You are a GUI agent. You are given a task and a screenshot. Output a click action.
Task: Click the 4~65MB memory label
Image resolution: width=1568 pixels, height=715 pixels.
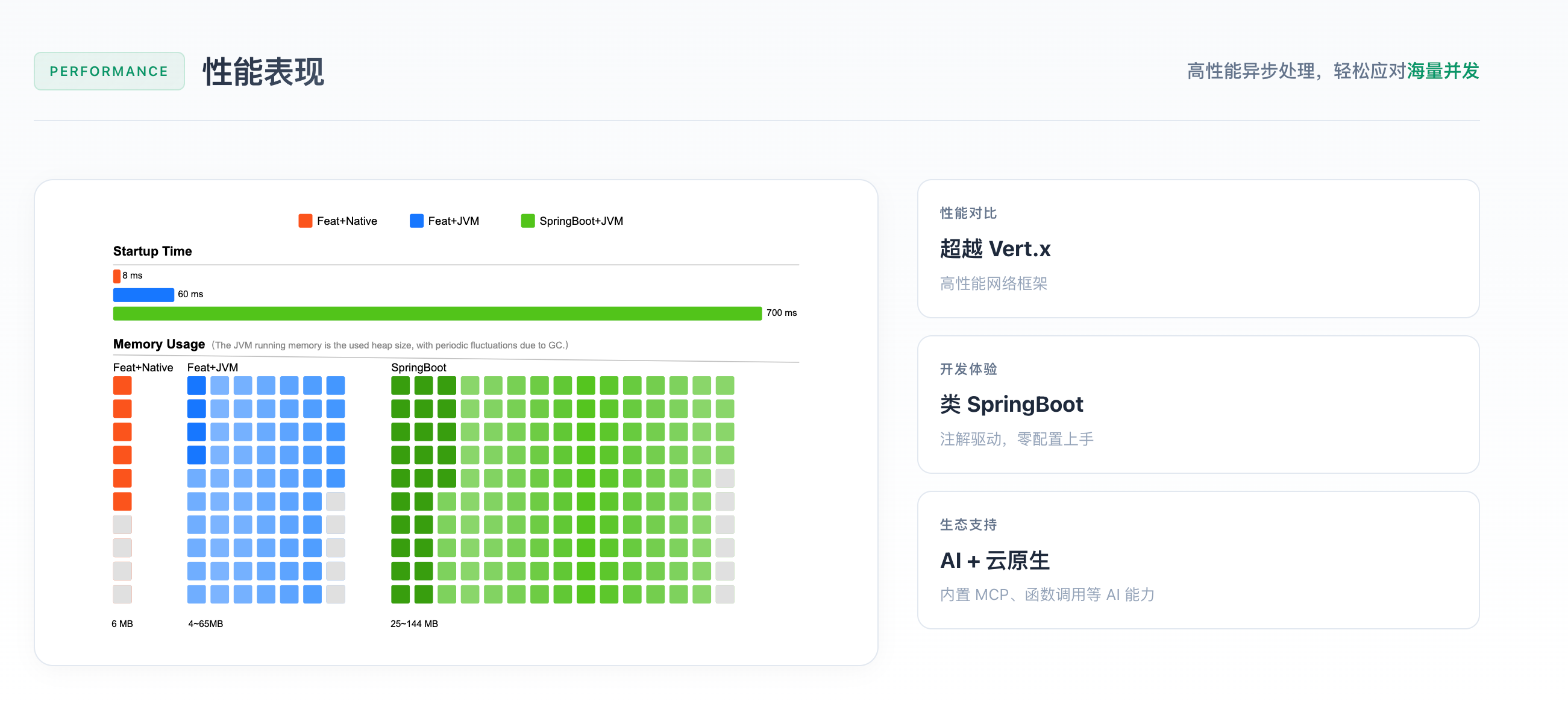(205, 623)
